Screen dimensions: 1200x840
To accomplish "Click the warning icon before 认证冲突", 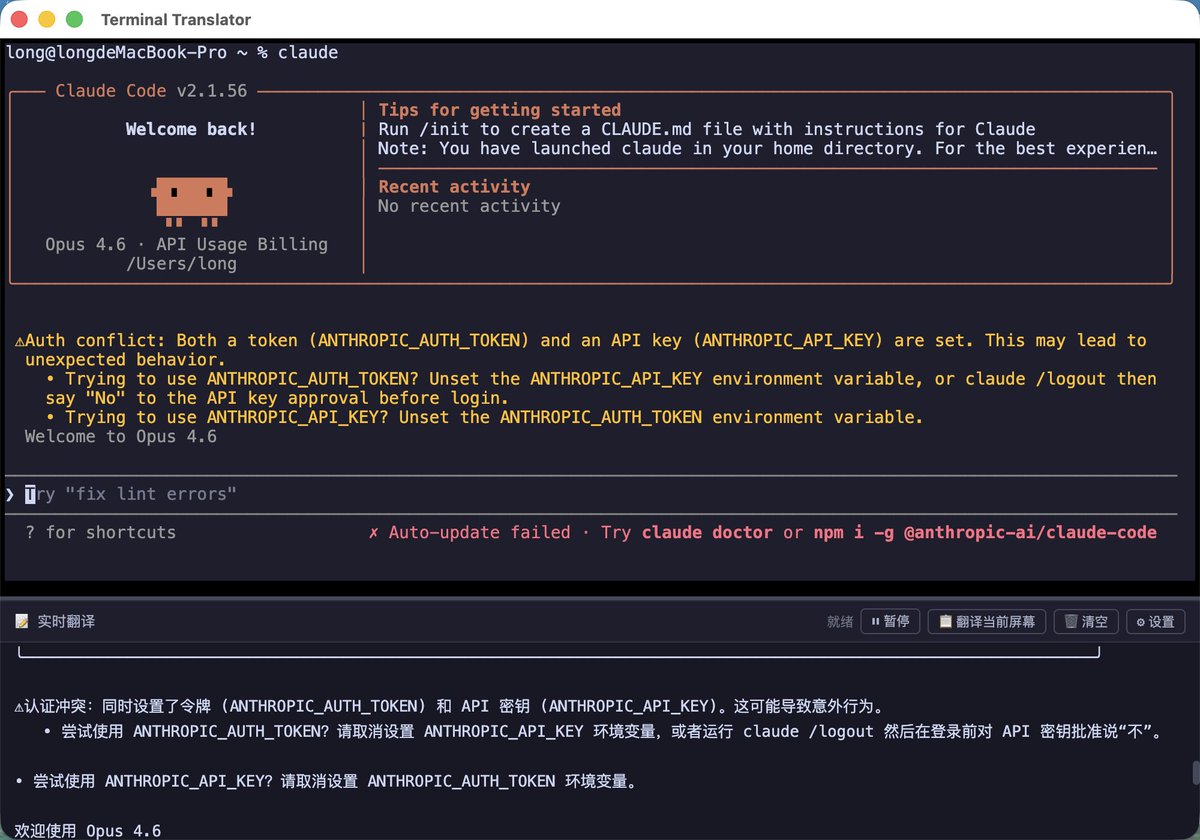I will click(20, 706).
